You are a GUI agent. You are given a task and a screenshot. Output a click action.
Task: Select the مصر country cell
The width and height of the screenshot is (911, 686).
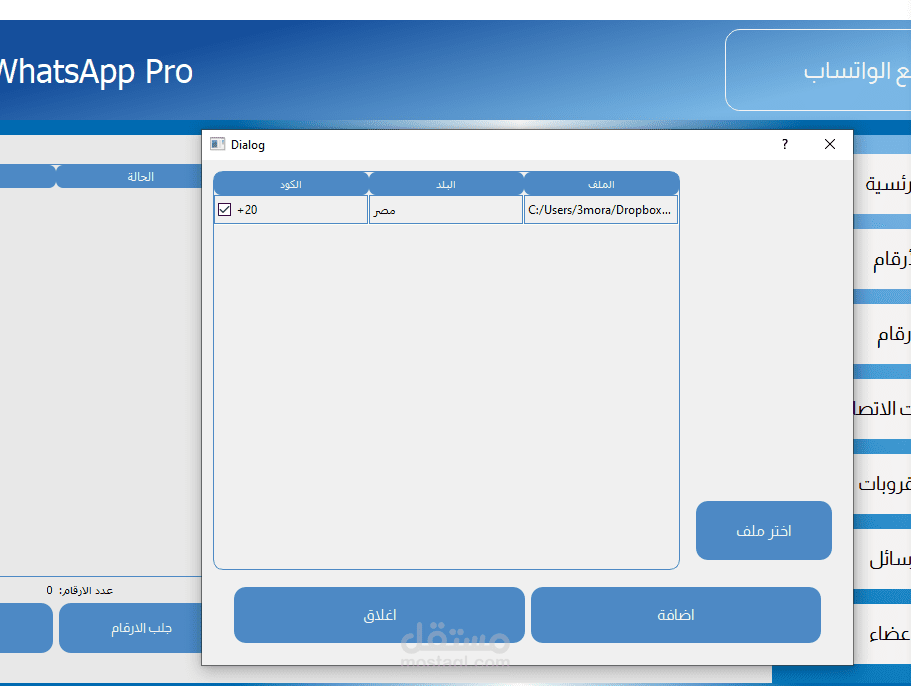446,210
